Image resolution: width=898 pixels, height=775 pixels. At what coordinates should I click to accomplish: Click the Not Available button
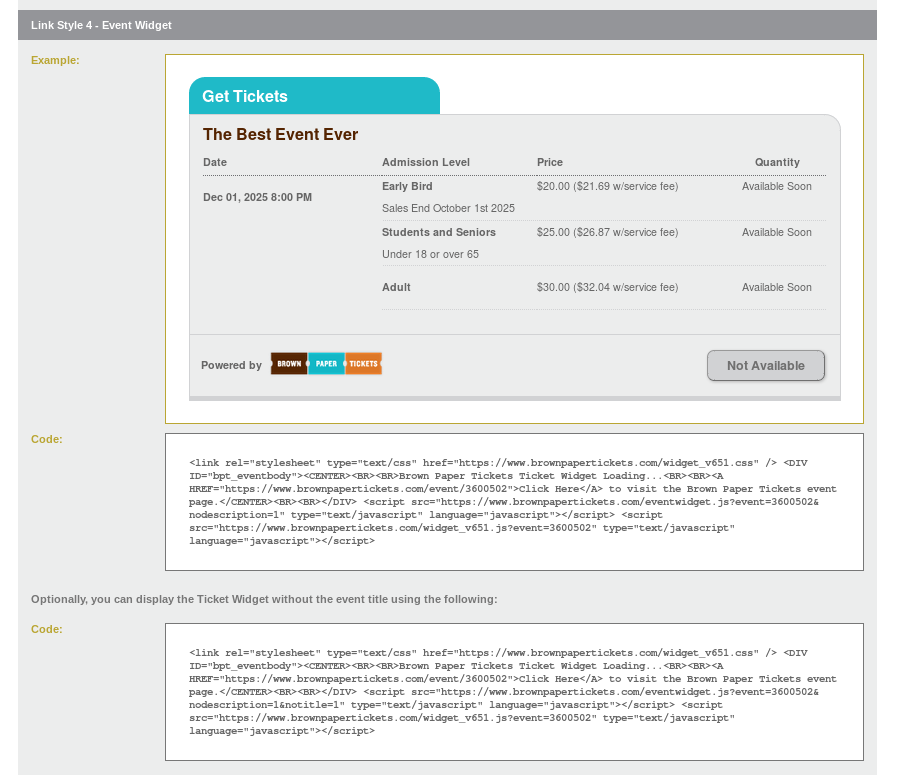tap(766, 365)
